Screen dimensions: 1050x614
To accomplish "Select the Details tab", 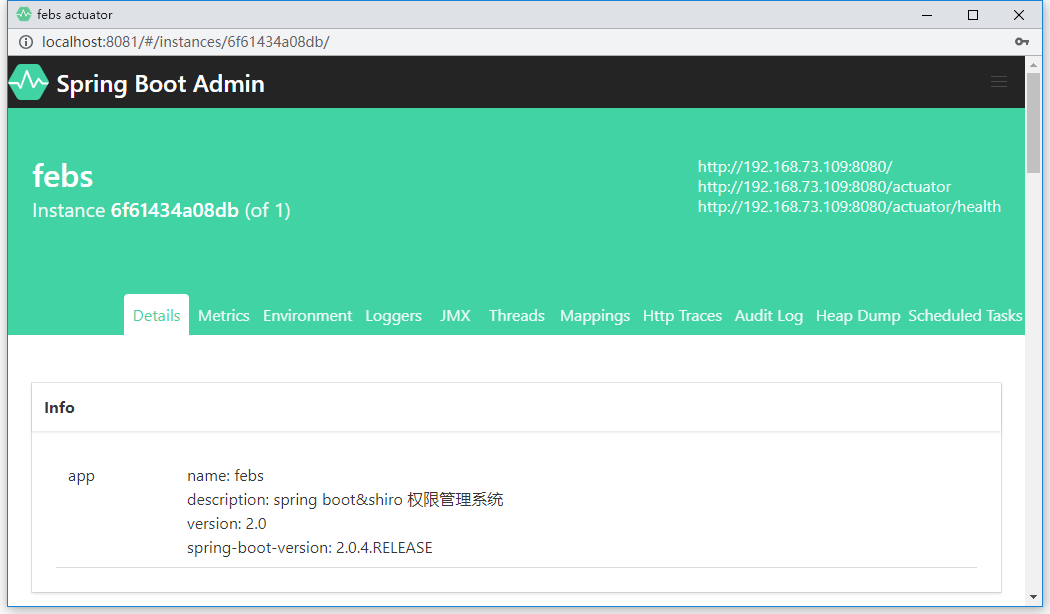I will [157, 315].
